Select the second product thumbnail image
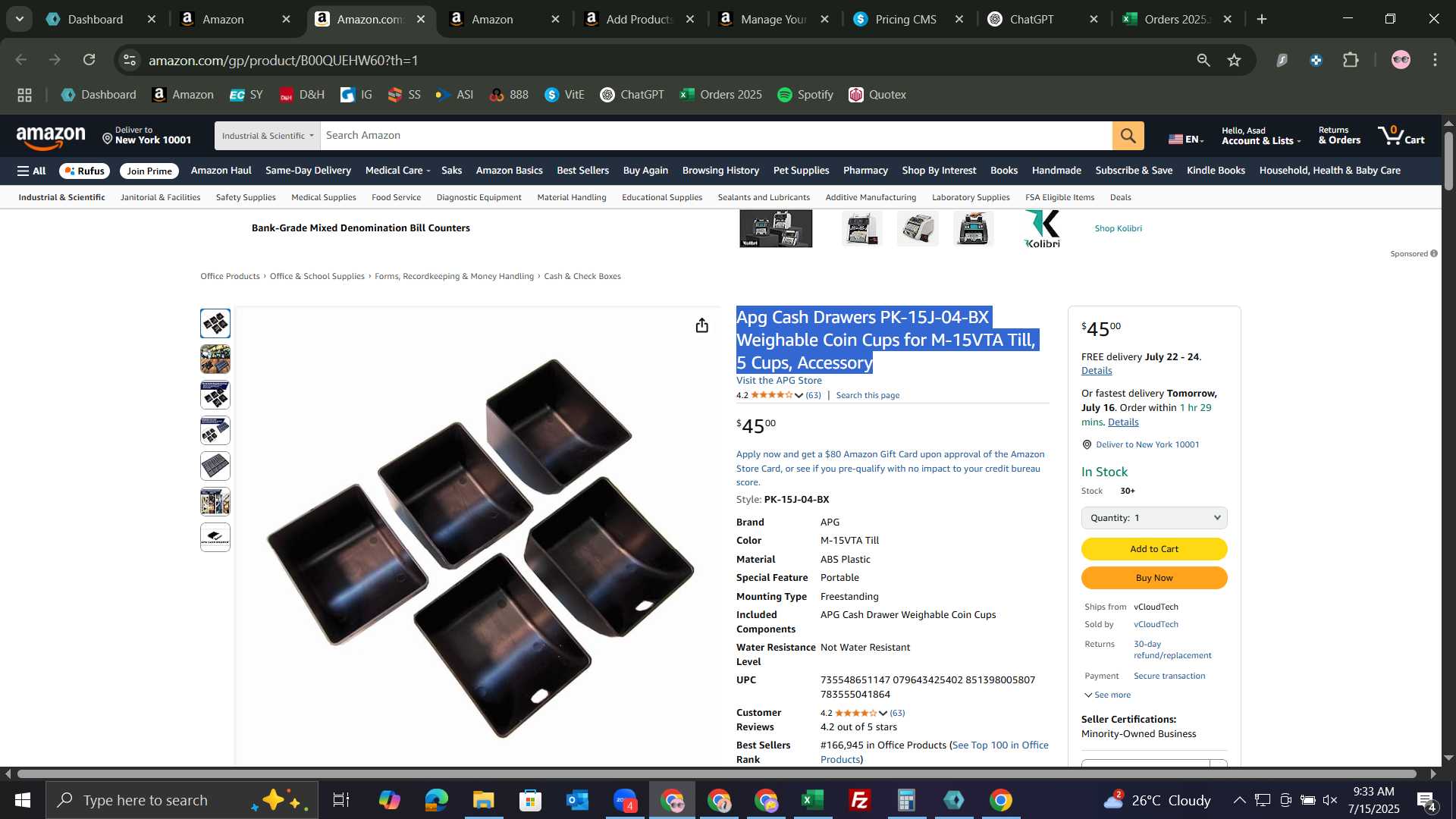The image size is (1456, 819). point(215,359)
